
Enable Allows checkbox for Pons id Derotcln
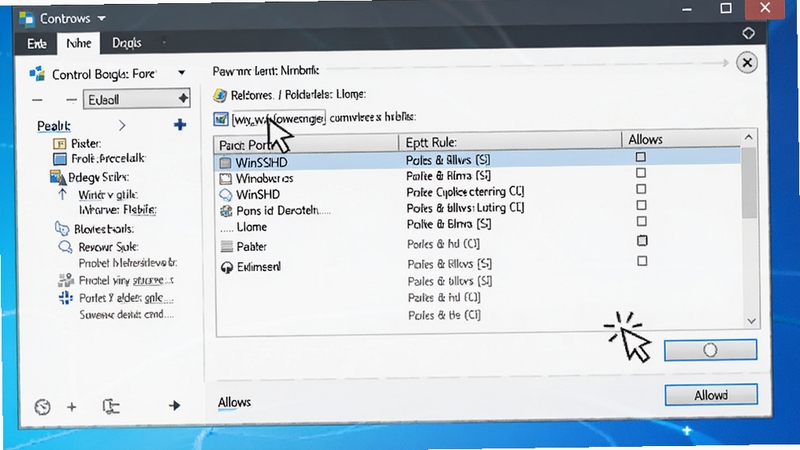[x=641, y=205]
